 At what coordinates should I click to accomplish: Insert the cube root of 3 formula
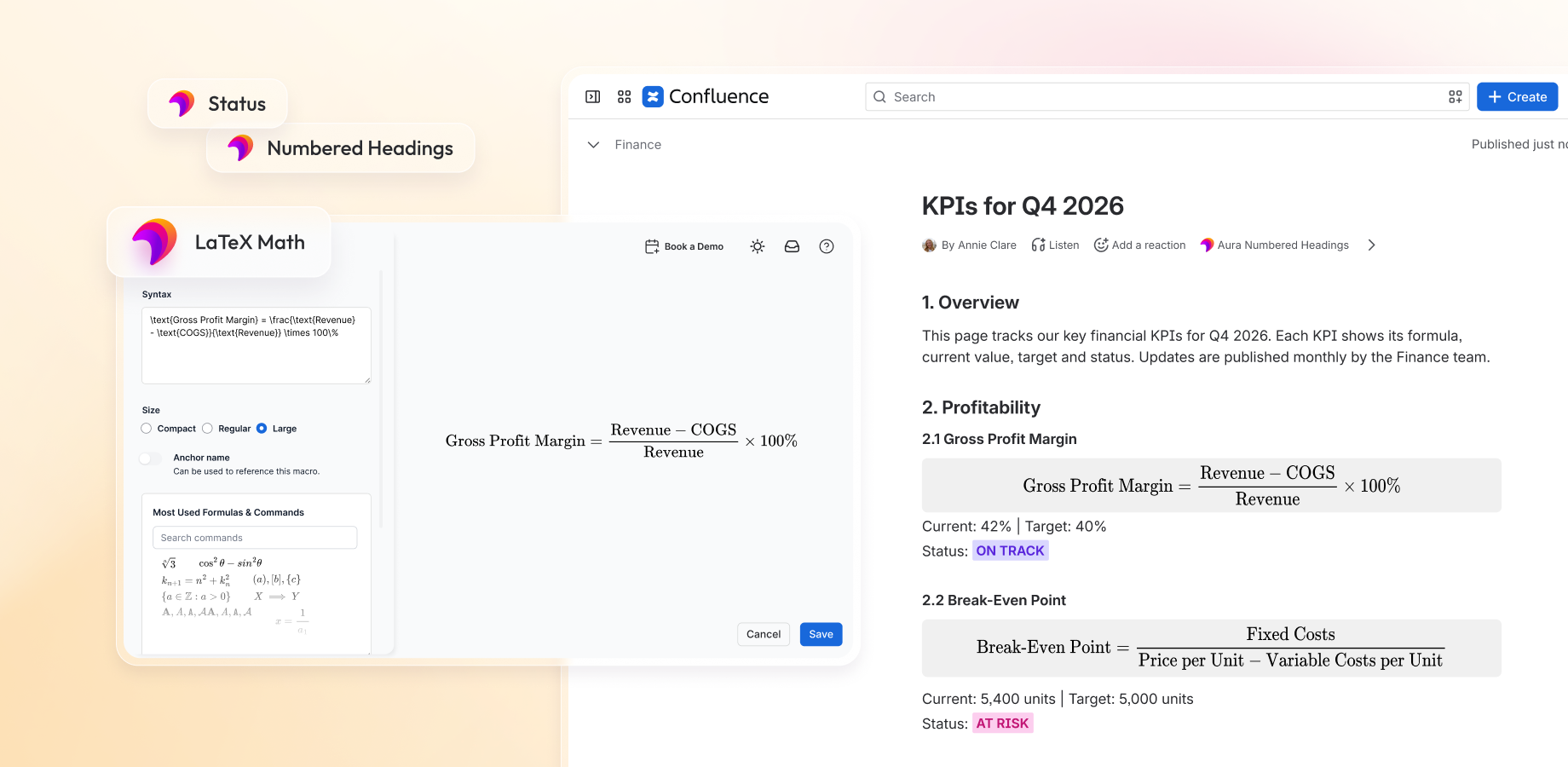(169, 563)
